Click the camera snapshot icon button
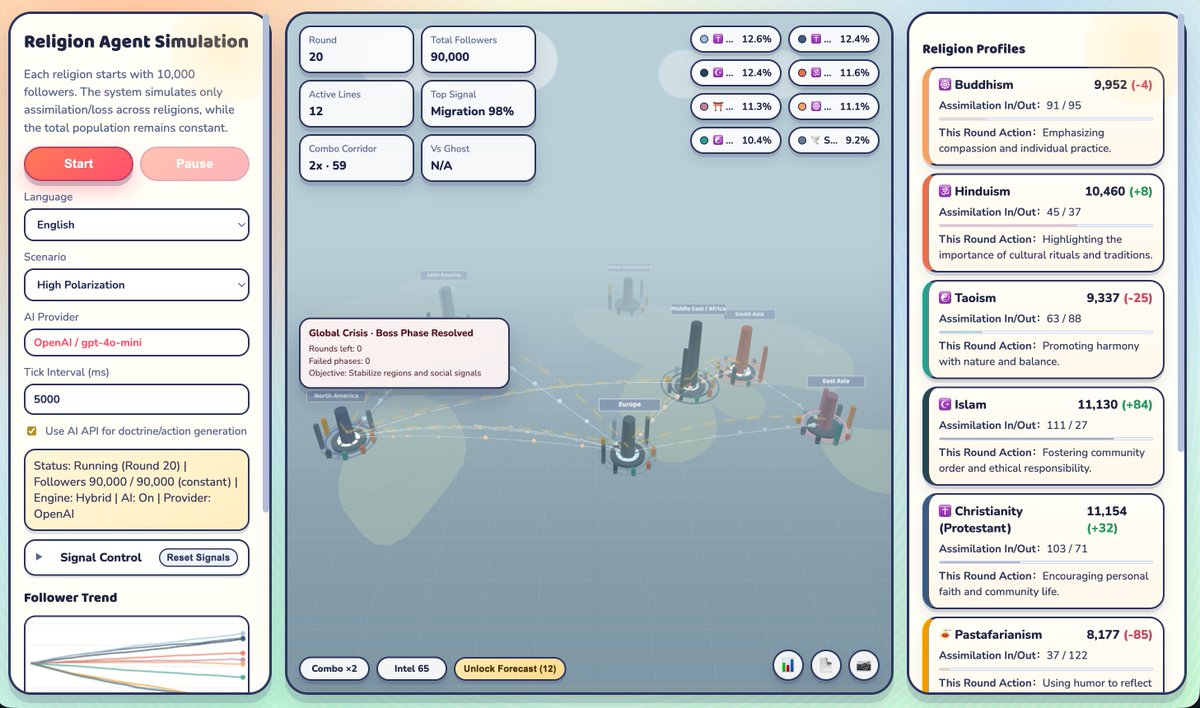Image resolution: width=1200 pixels, height=708 pixels. tap(864, 664)
